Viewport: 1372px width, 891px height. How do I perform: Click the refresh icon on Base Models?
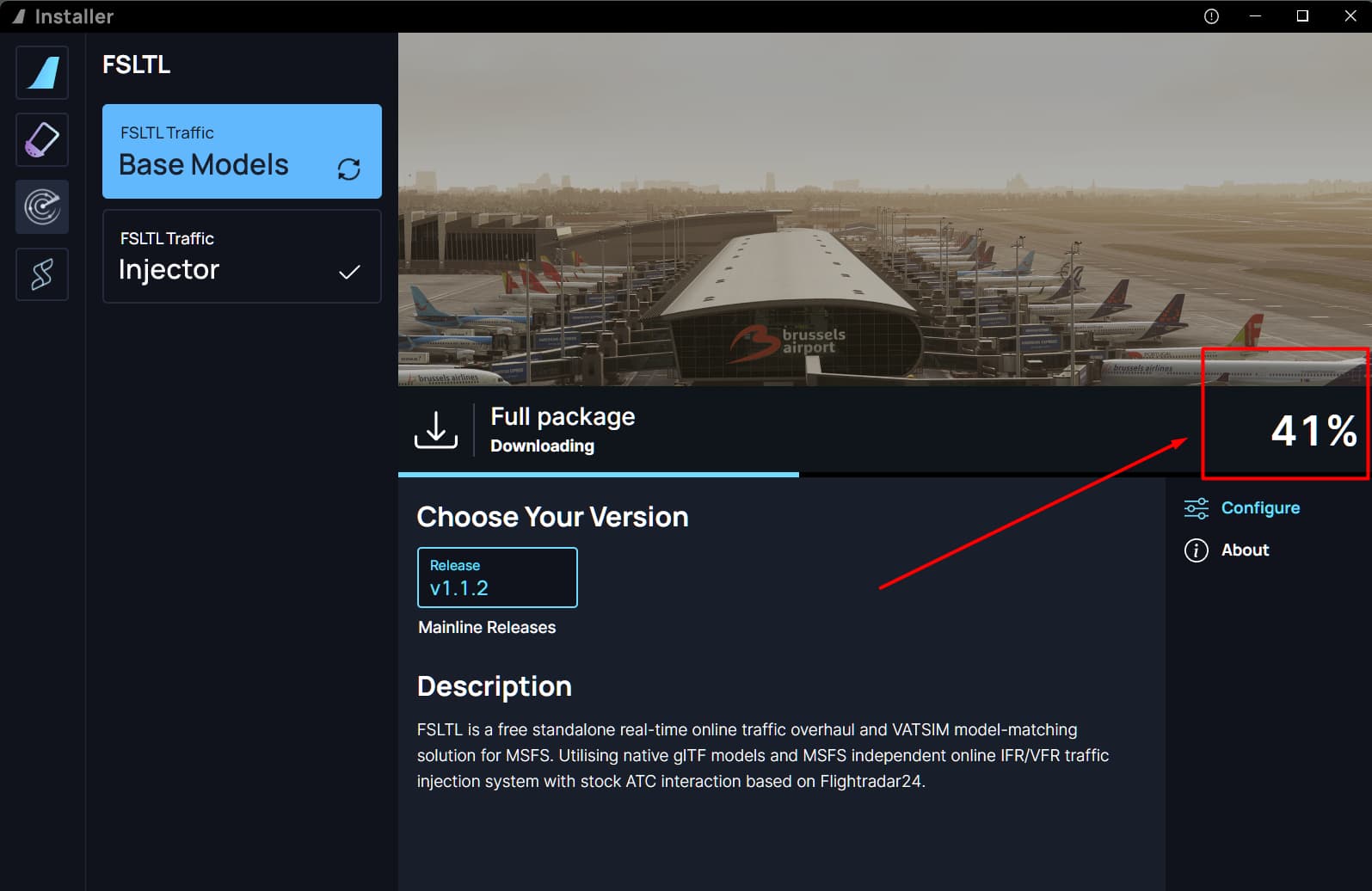coord(348,169)
